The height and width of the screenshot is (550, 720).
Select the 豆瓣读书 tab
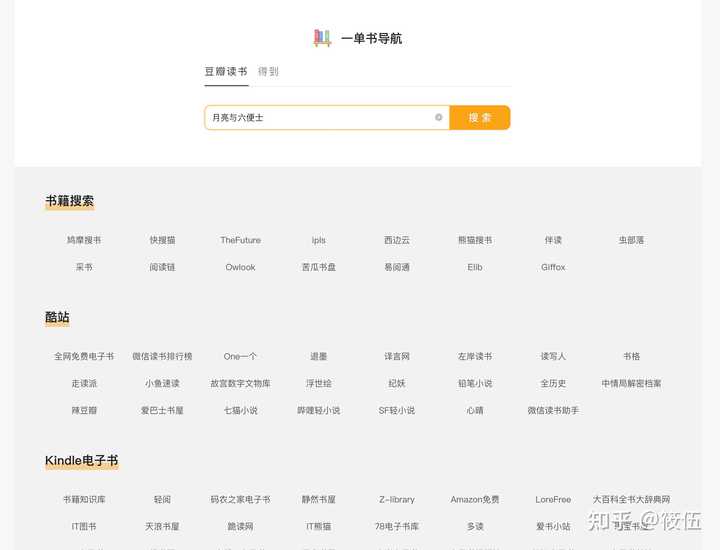[x=226, y=72]
